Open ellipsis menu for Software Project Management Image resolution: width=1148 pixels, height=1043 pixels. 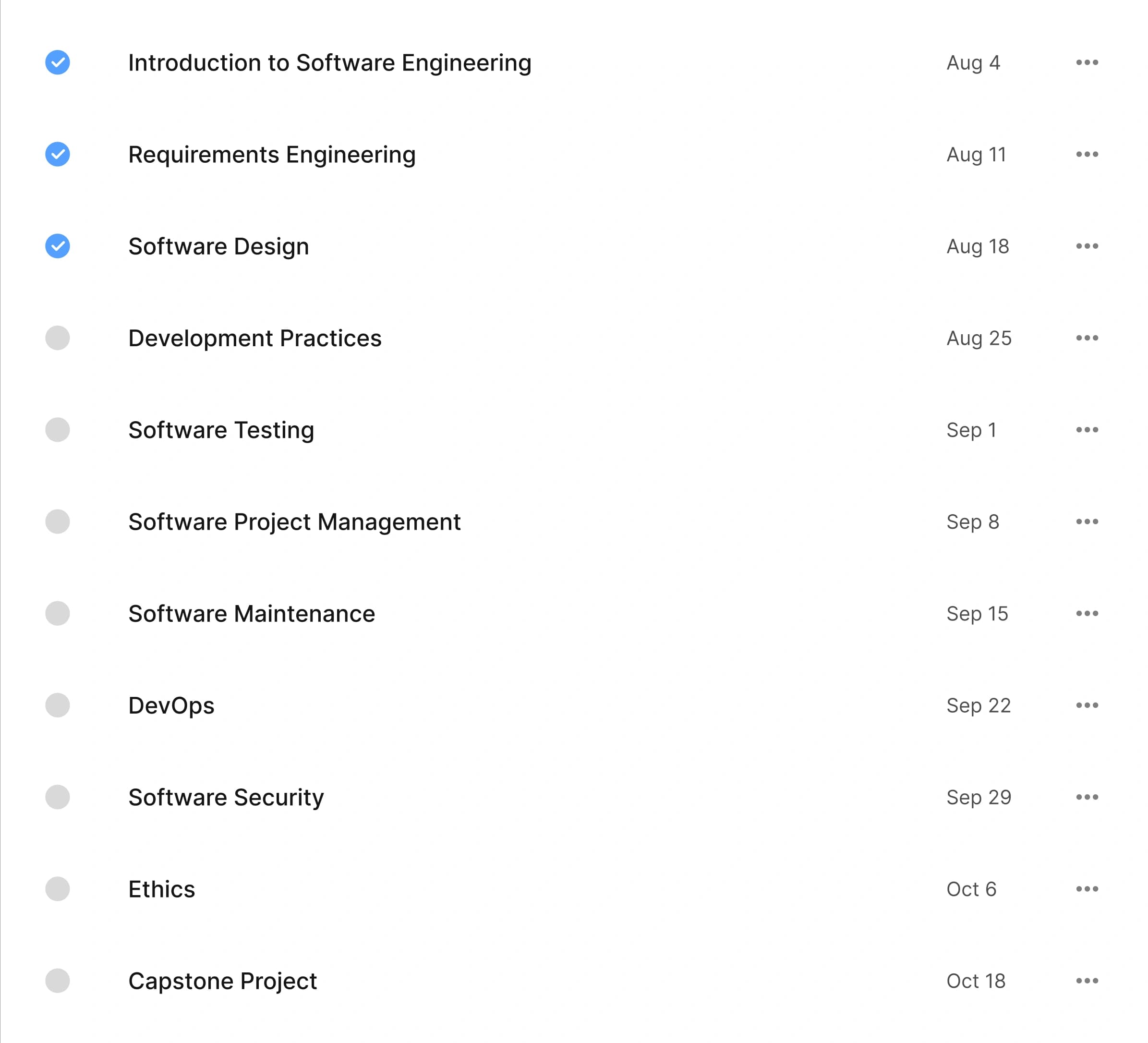pos(1087,522)
